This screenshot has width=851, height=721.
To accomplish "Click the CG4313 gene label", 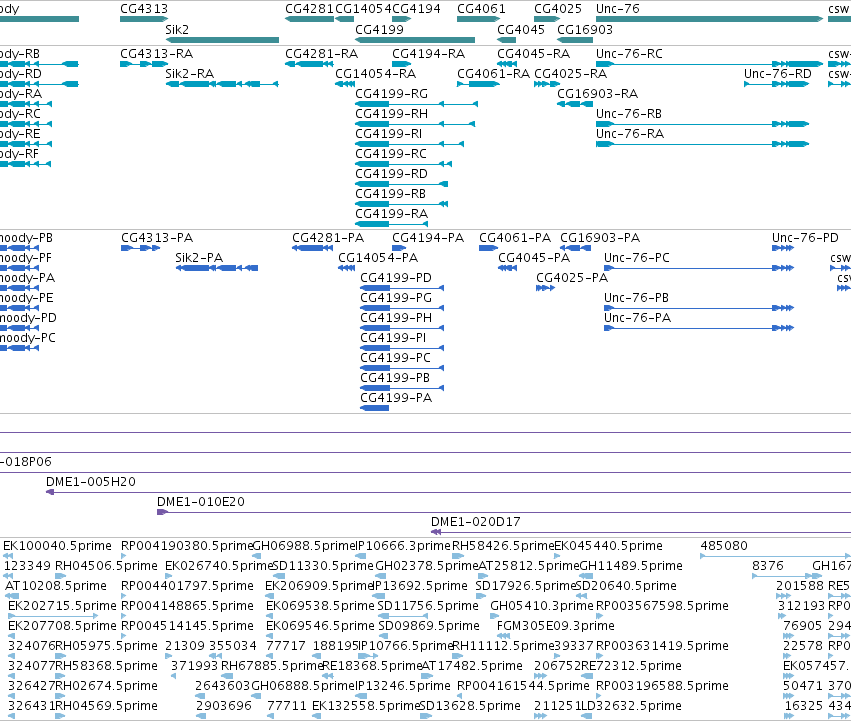I will [144, 9].
